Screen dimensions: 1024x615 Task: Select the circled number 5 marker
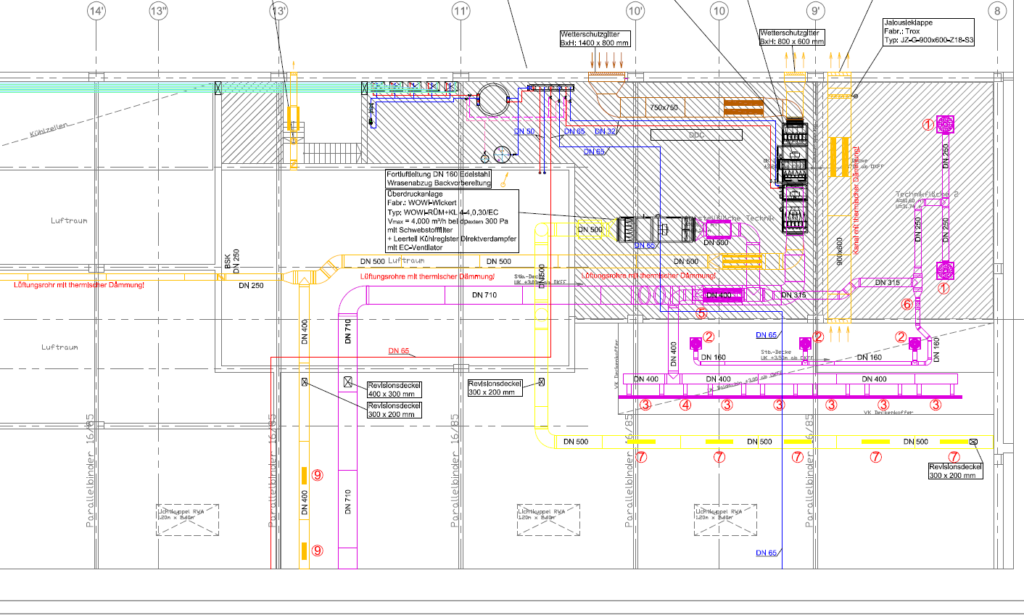(702, 313)
